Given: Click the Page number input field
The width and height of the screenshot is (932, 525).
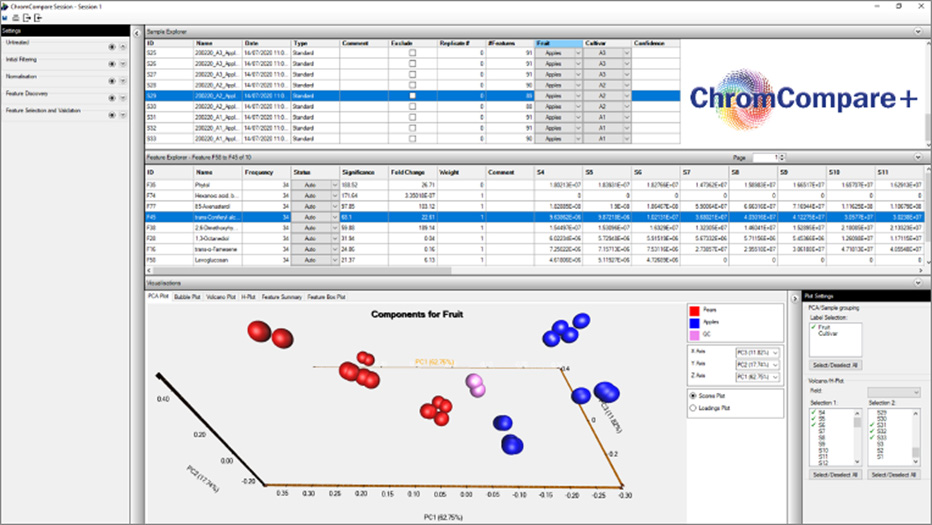Looking at the screenshot, I should [766, 158].
